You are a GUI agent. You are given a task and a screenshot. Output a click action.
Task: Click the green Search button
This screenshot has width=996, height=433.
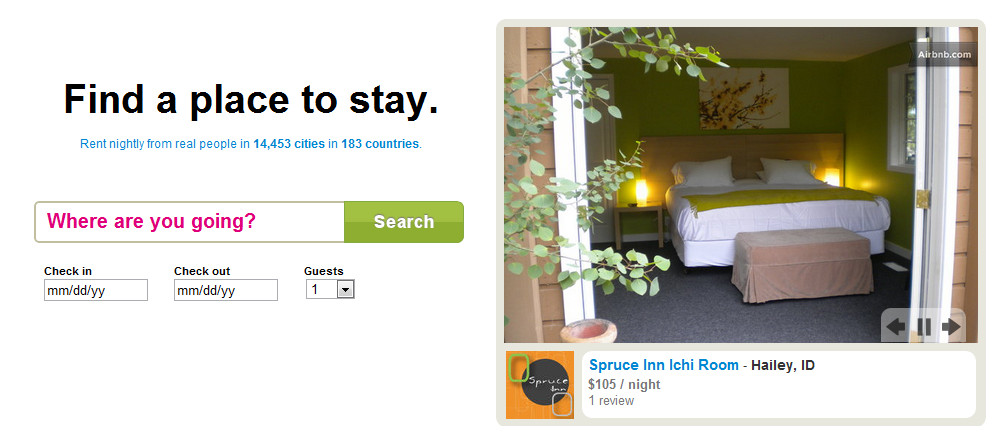pyautogui.click(x=404, y=222)
